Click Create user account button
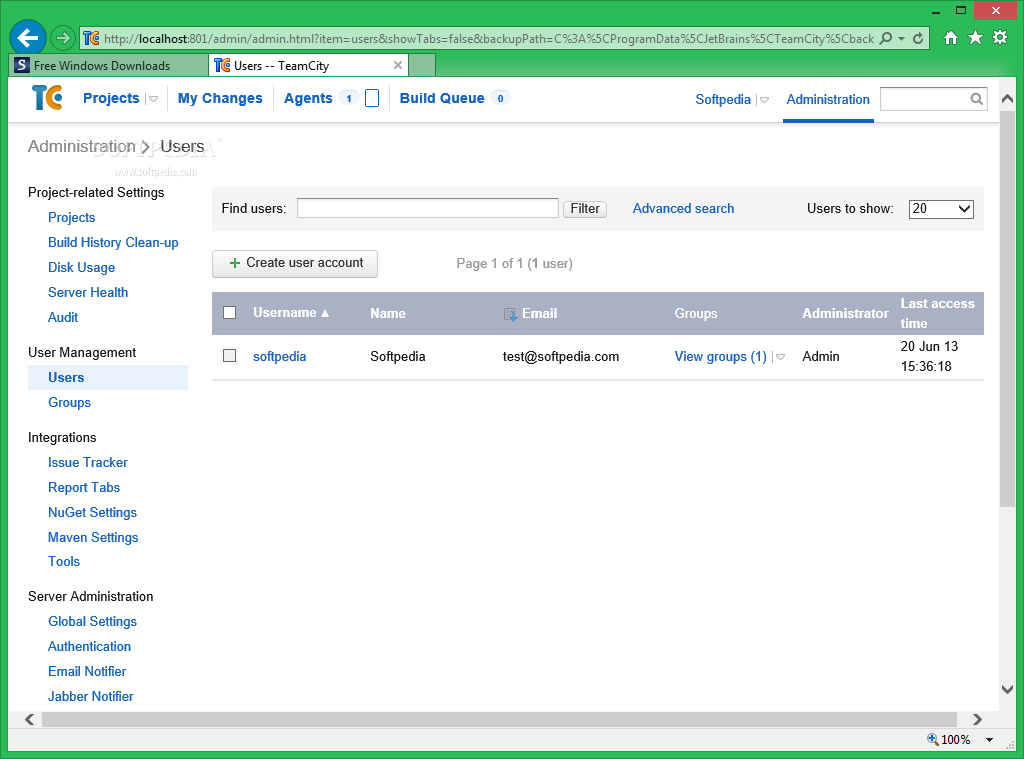The height and width of the screenshot is (759, 1024). (295, 263)
